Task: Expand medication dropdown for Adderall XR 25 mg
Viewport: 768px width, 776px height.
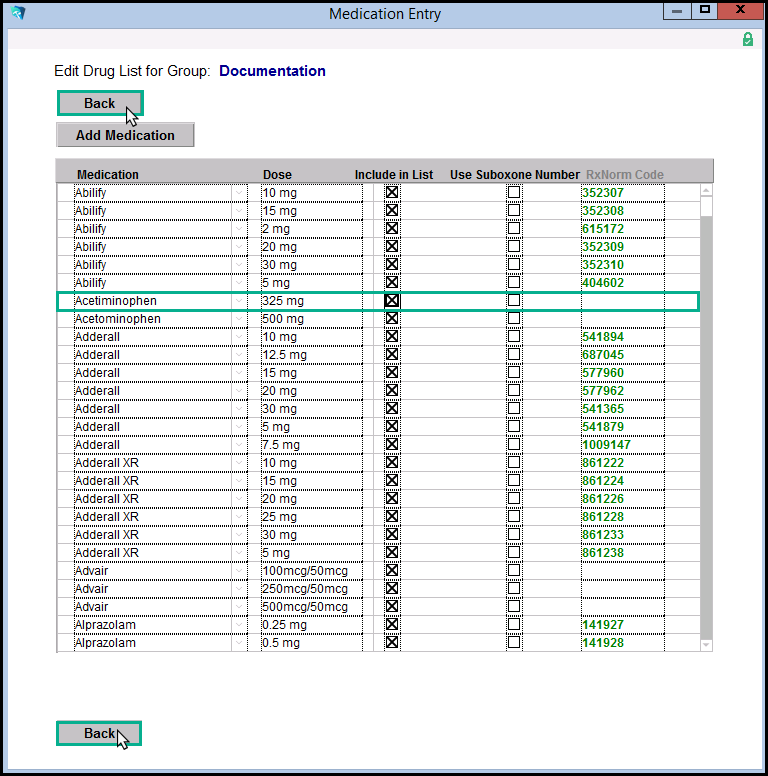Action: [238, 517]
